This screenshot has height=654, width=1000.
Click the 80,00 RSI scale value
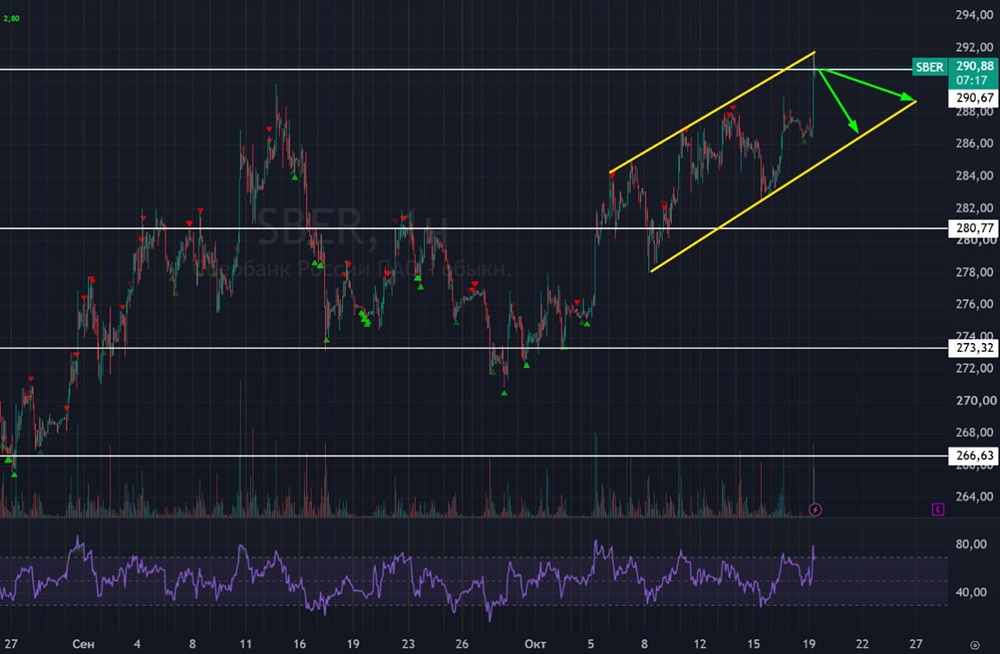971,544
